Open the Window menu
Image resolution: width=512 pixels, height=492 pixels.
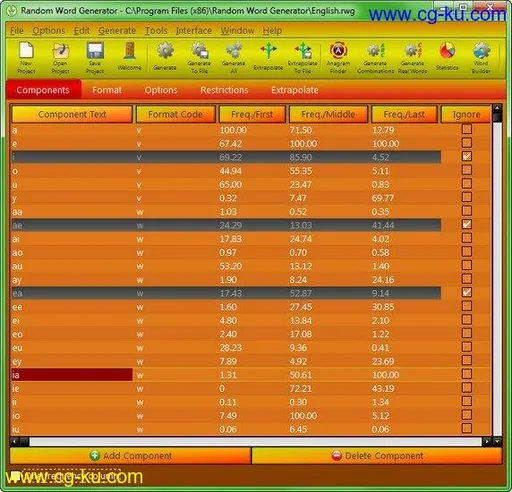click(237, 31)
